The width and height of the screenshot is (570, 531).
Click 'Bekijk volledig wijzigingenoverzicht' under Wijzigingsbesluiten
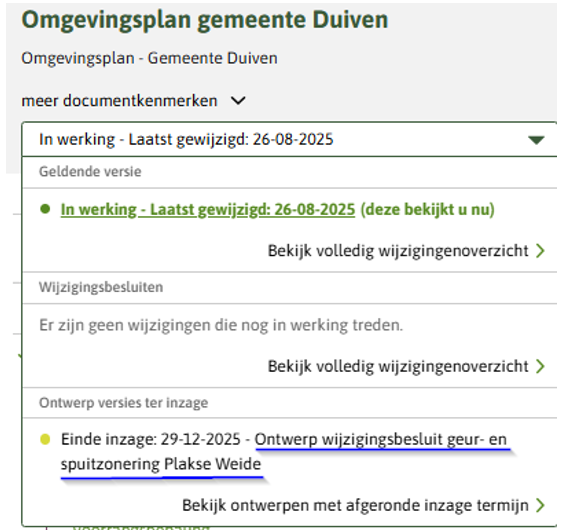point(406,366)
